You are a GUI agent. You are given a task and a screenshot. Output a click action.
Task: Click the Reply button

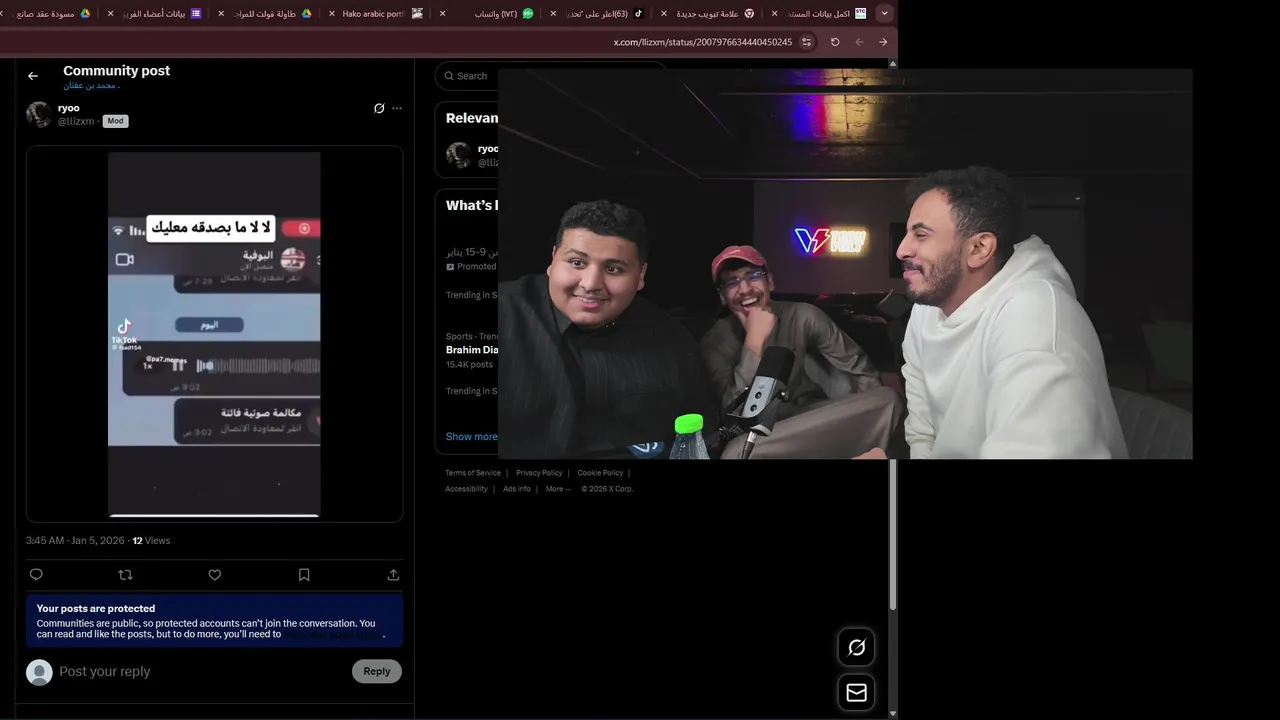(x=377, y=671)
